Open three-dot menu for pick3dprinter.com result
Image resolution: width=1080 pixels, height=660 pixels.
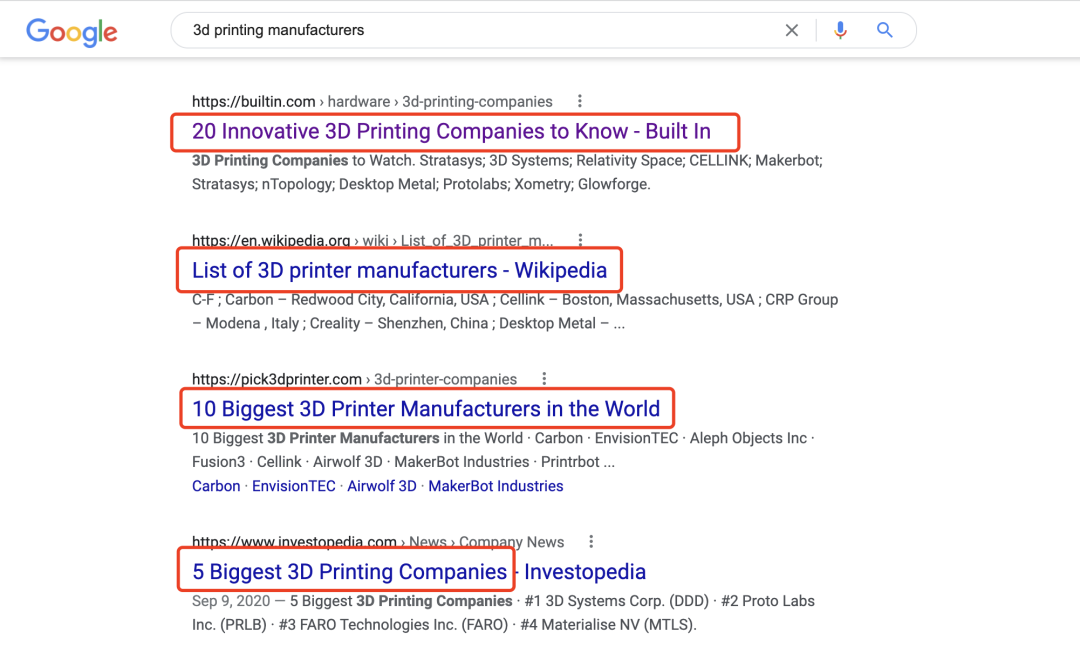[x=544, y=379]
